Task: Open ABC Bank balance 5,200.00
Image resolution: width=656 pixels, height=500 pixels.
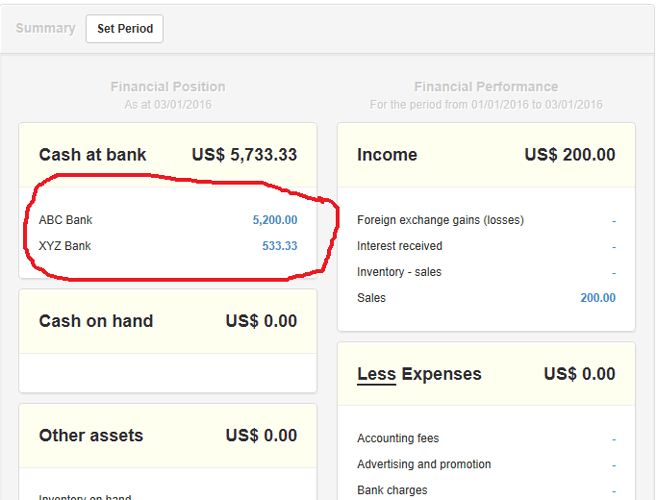Action: [x=274, y=220]
